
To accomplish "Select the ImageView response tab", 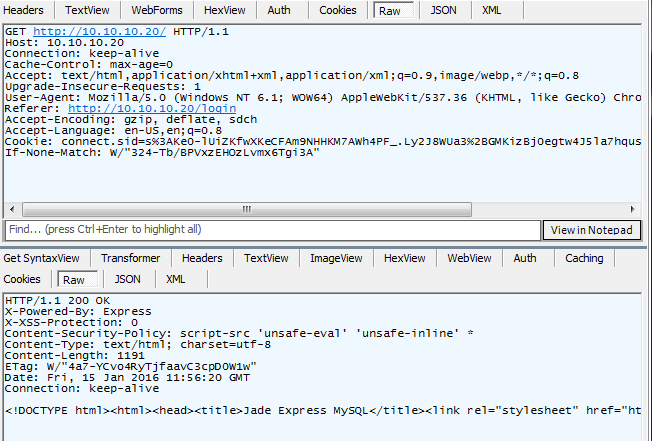I will 336,258.
